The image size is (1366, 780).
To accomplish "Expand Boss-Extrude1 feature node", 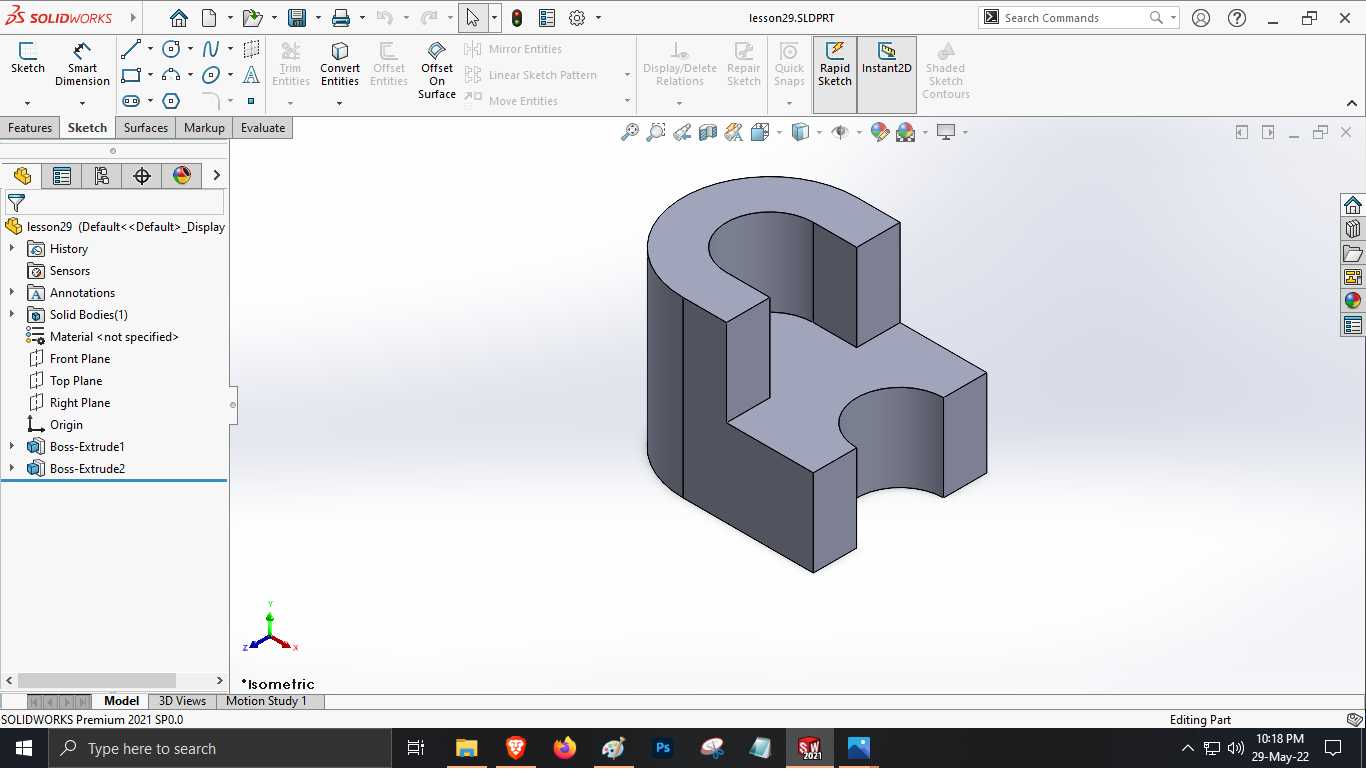I will (x=12, y=446).
